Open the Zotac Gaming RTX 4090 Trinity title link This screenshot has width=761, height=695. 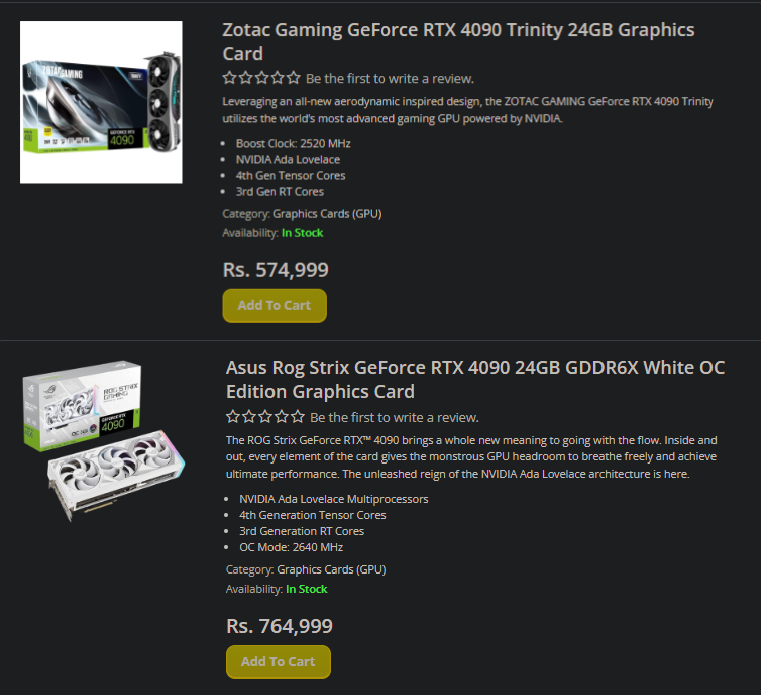pos(457,42)
